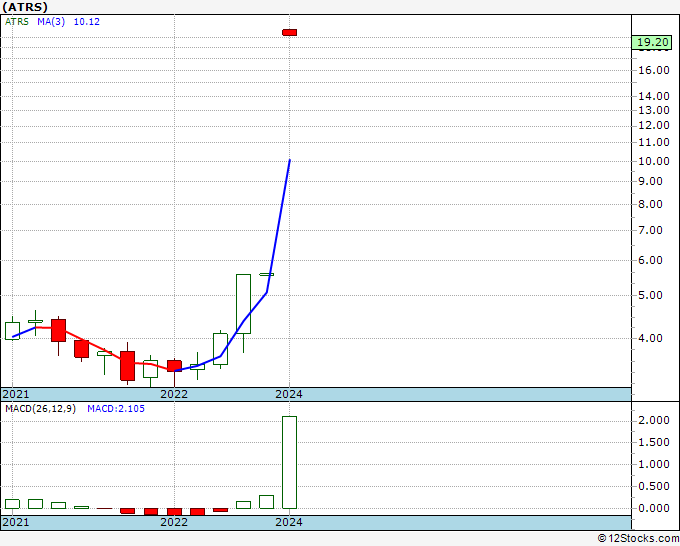The width and height of the screenshot is (680, 546).
Task: Click the red candlestick at the 2022 gridline
Action: [174, 366]
